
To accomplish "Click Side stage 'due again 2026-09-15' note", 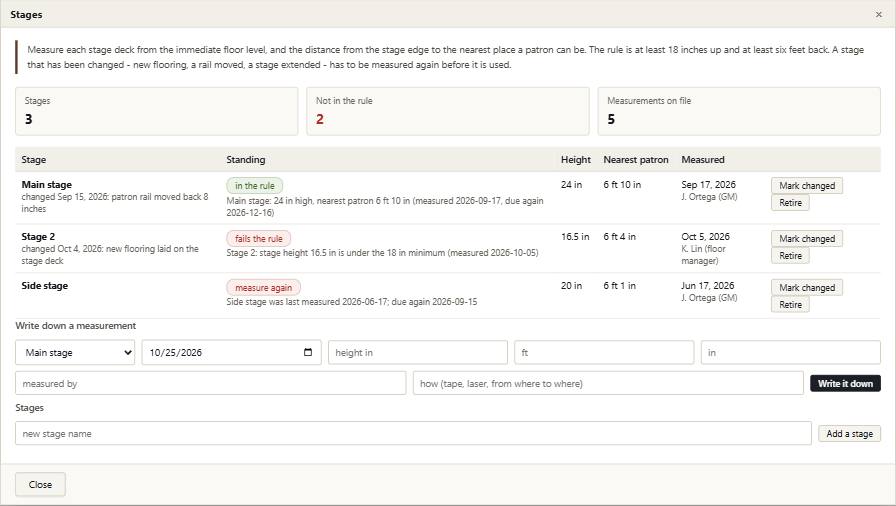I will coord(351,302).
